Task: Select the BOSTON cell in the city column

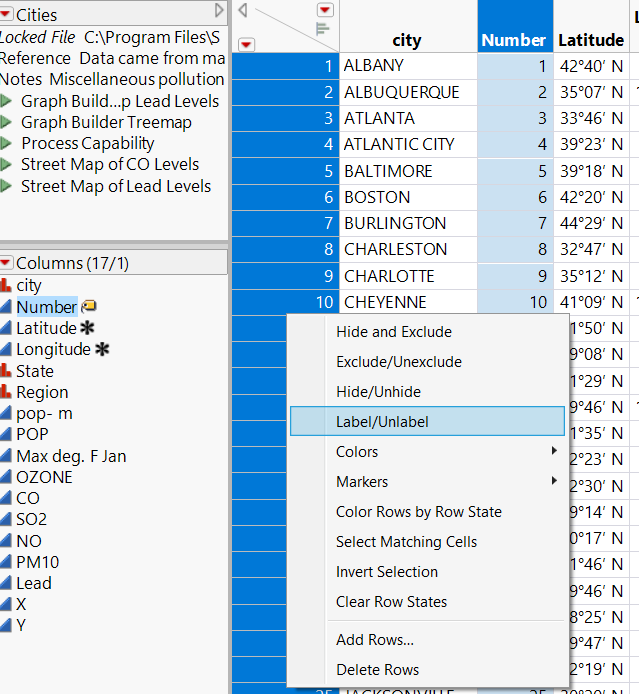Action: click(377, 197)
